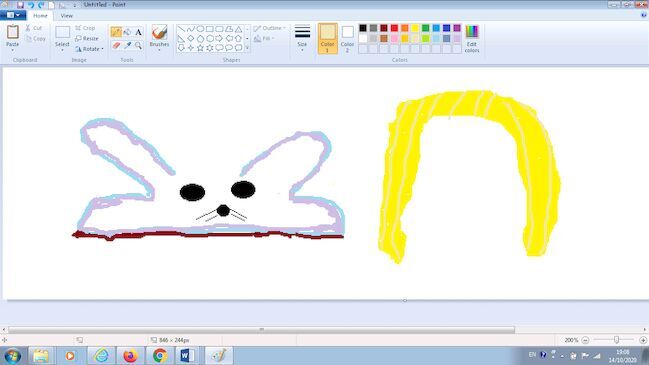The height and width of the screenshot is (365, 649).
Task: Choose the Oval callout shape
Action: [x=229, y=48]
